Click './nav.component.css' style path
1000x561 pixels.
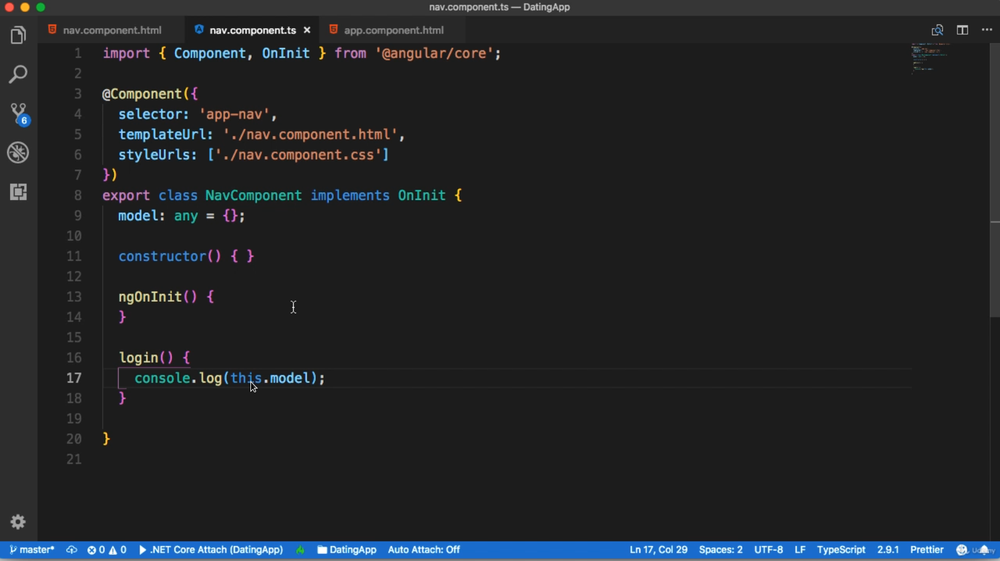tap(298, 155)
